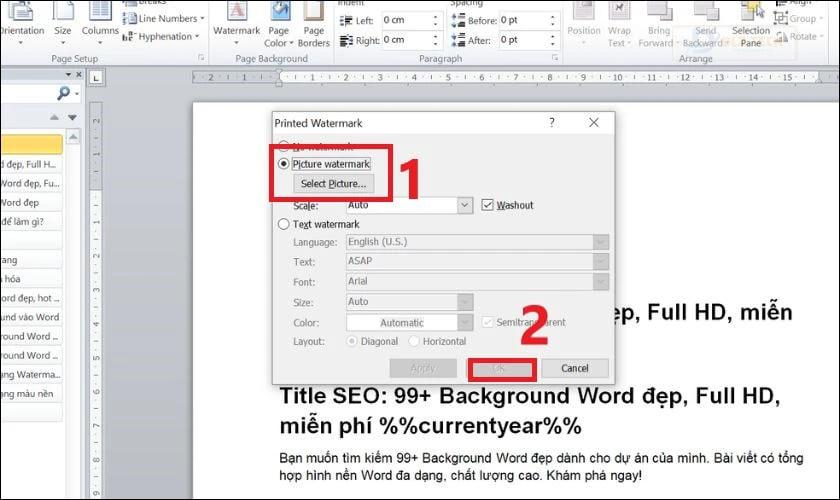Click the Apply button
Screen dimensions: 840x500
pyautogui.click(x=423, y=368)
